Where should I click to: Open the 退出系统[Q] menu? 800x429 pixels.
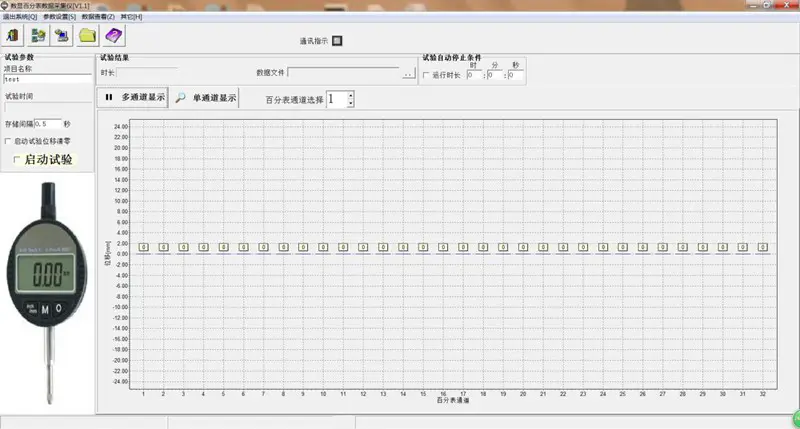click(20, 17)
